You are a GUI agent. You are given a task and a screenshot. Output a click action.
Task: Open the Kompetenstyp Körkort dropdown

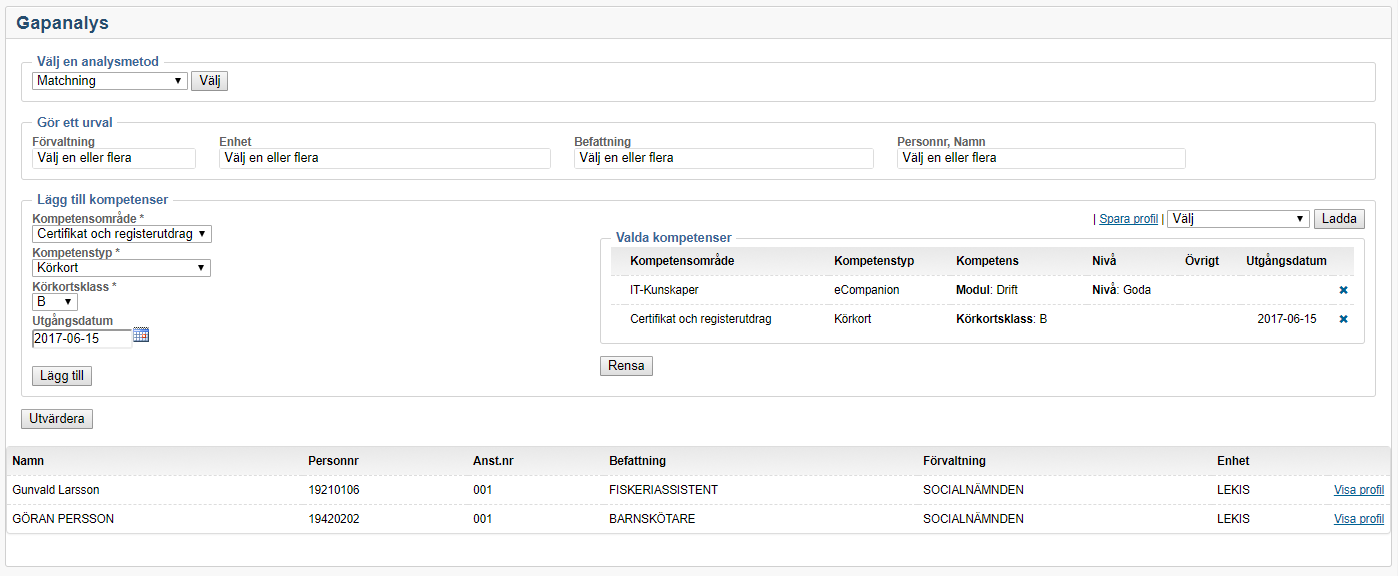pyautogui.click(x=121, y=268)
